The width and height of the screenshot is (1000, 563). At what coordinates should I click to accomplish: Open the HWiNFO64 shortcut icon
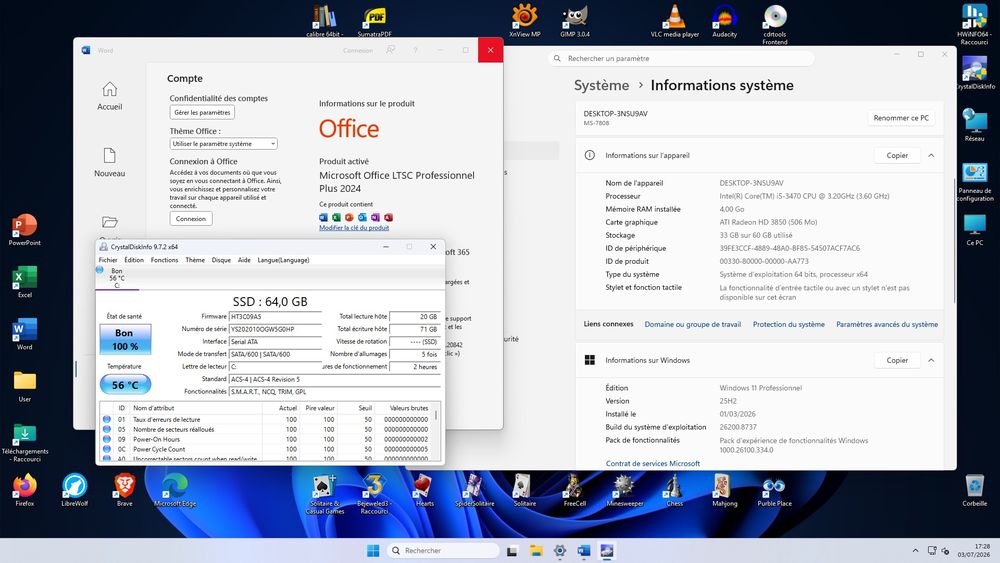[974, 24]
